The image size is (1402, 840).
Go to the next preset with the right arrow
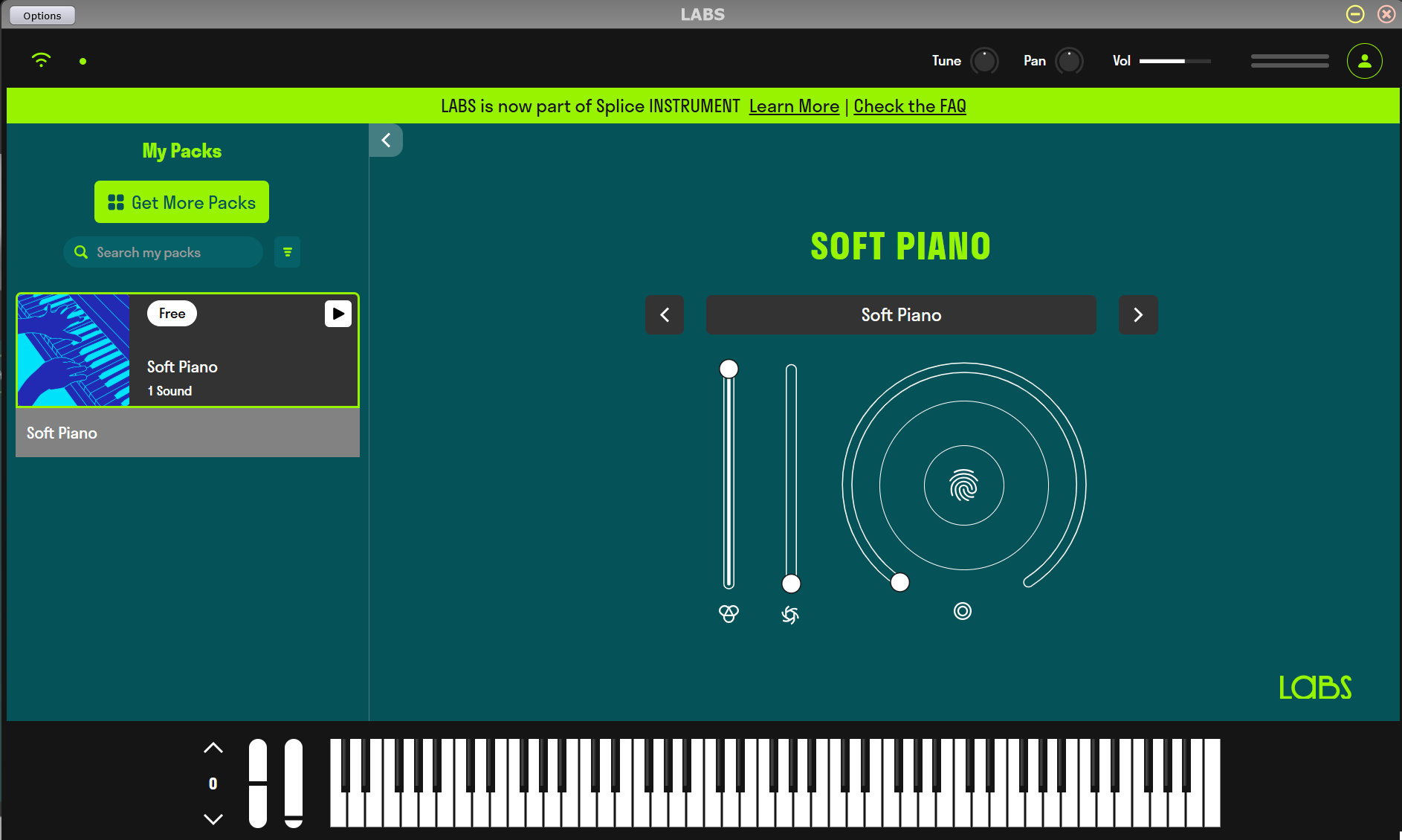1138,314
